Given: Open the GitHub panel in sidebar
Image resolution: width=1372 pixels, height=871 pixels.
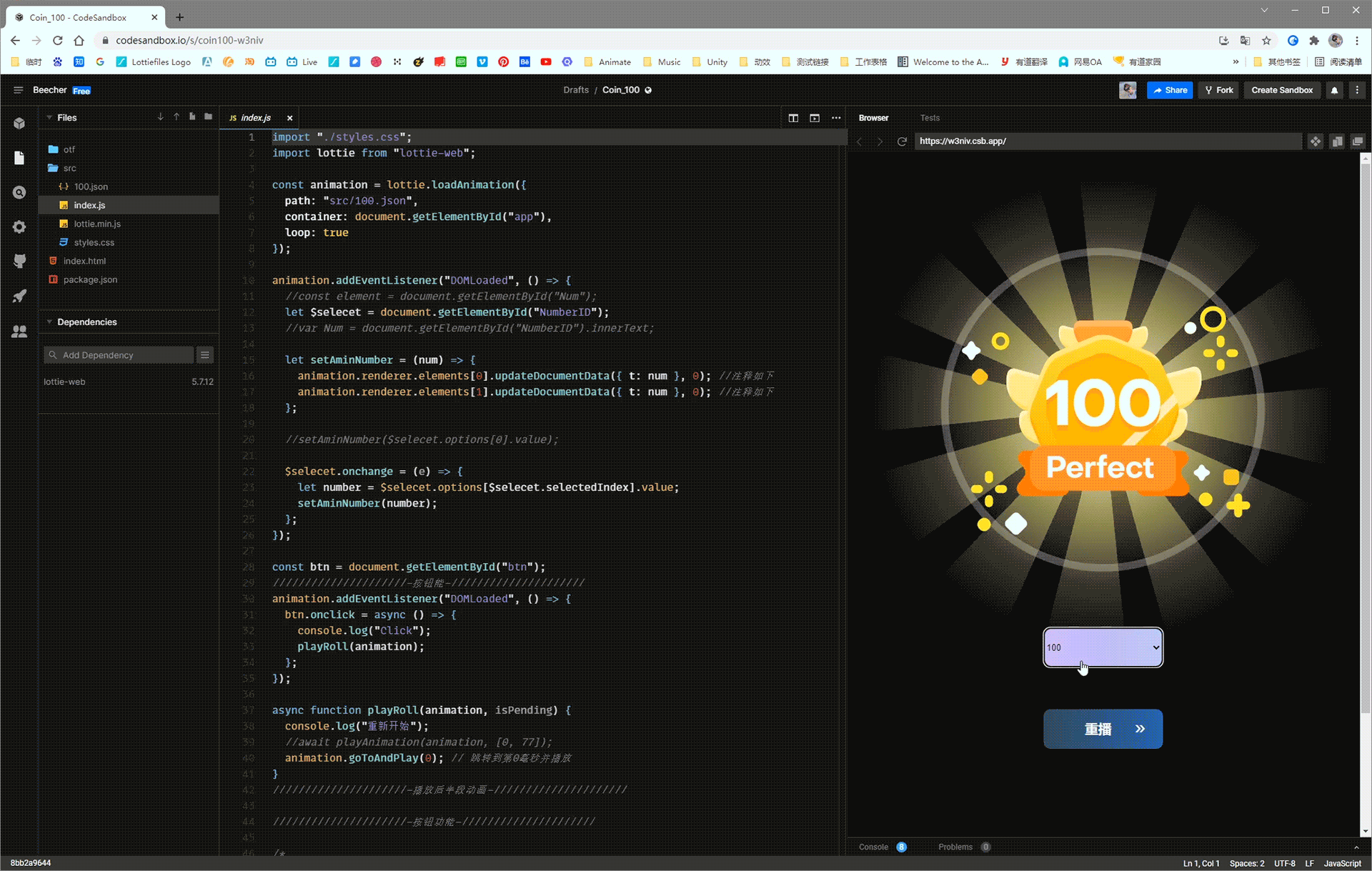Looking at the screenshot, I should [19, 262].
